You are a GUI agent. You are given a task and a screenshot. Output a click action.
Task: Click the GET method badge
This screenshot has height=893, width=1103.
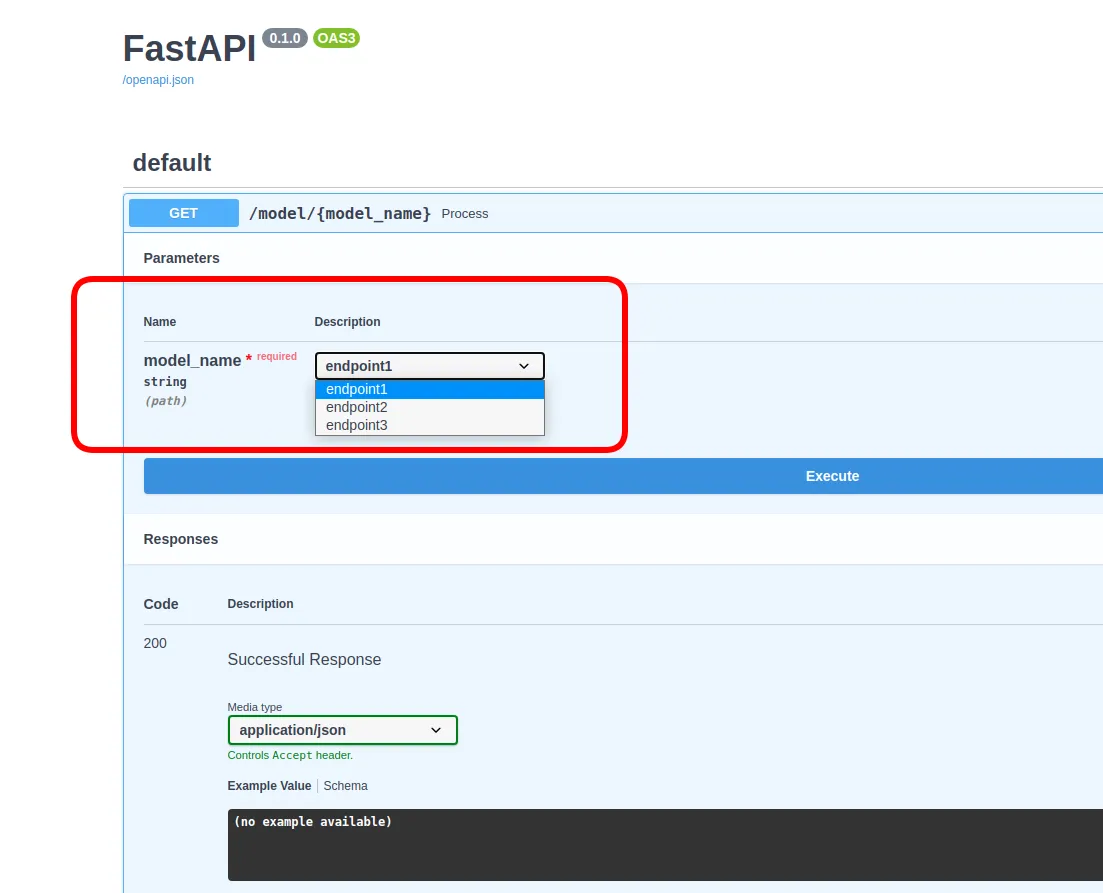coord(184,213)
